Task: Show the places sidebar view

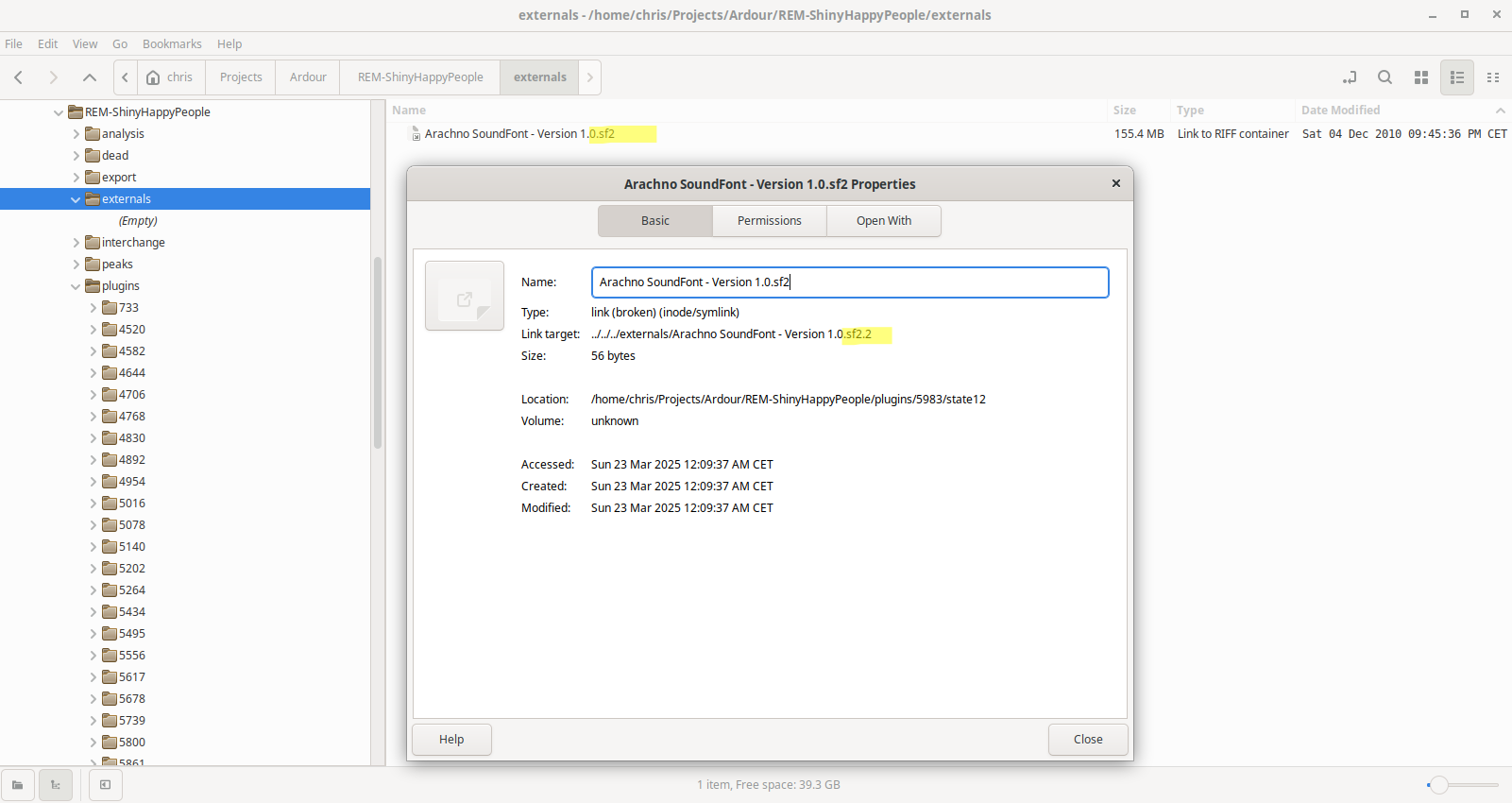Action: point(18,784)
